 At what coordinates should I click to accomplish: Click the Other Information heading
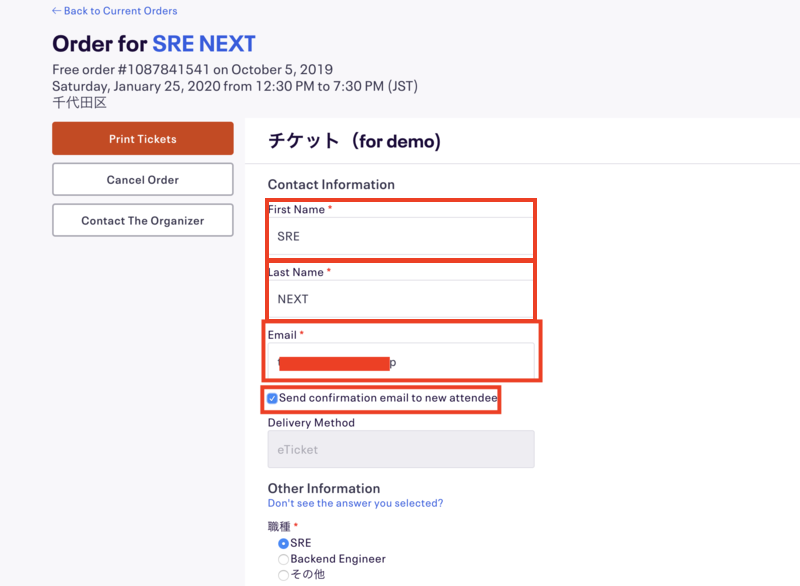coord(324,488)
